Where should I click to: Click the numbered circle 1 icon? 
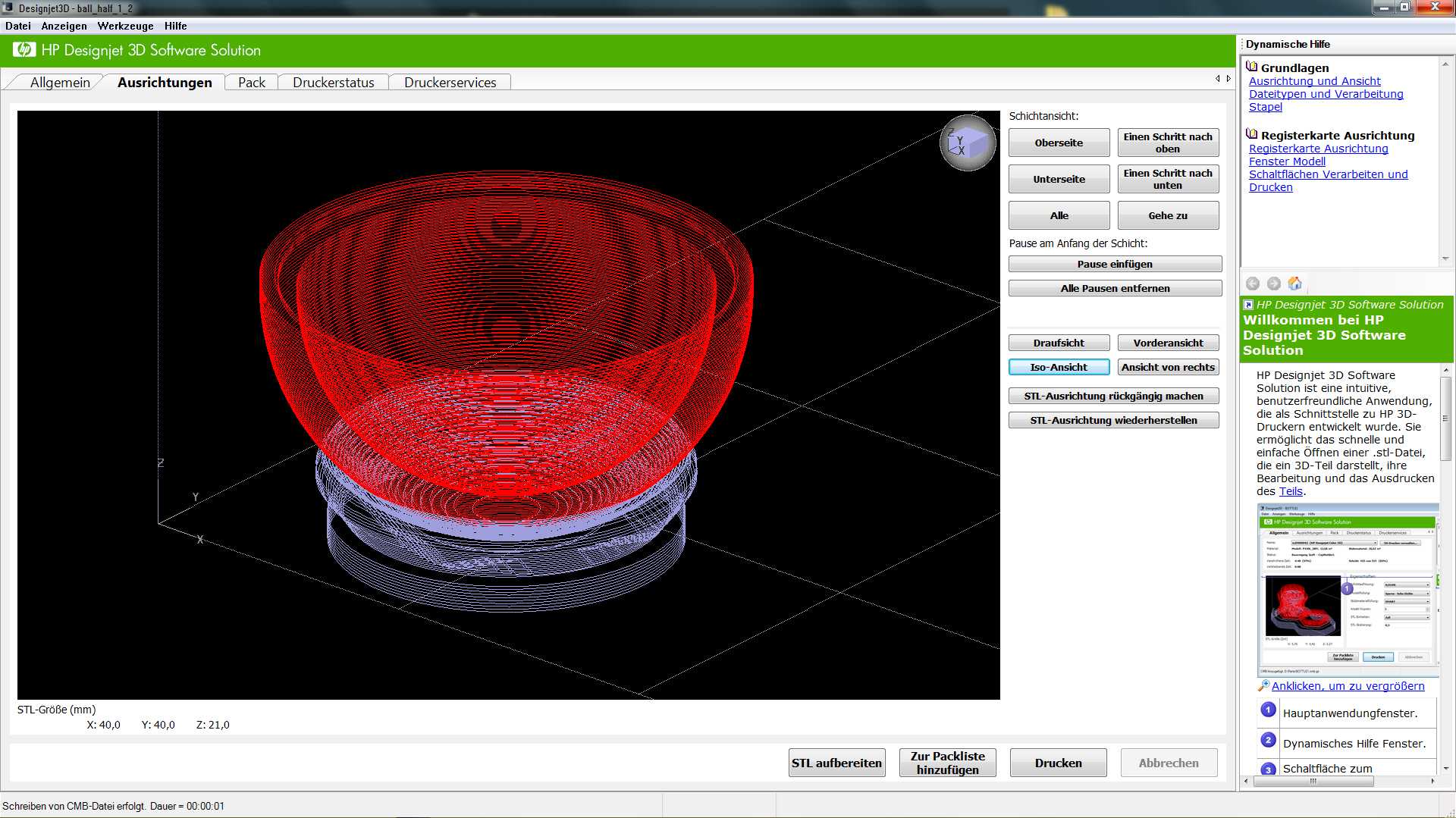click(x=1268, y=710)
